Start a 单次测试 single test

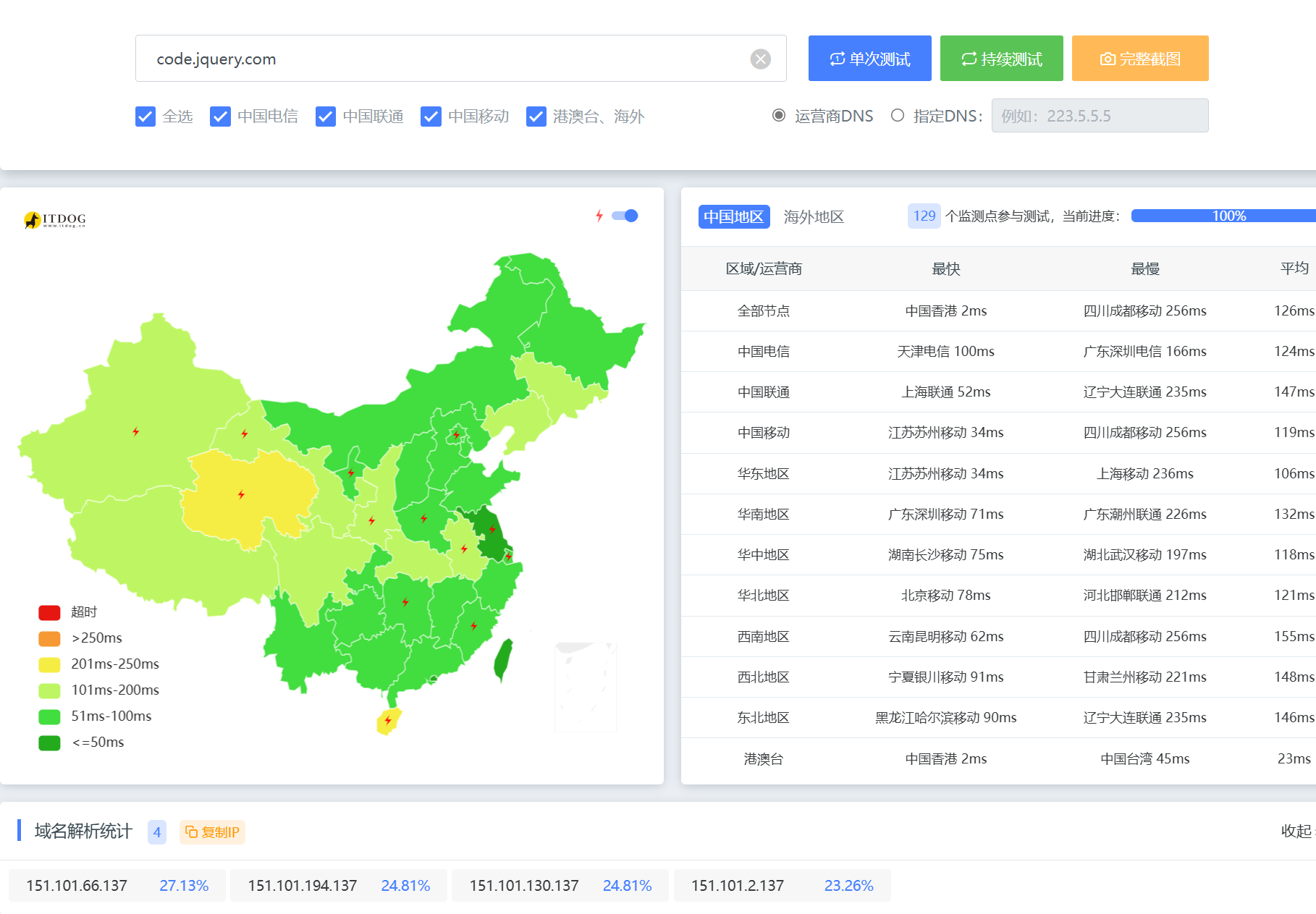coord(869,59)
